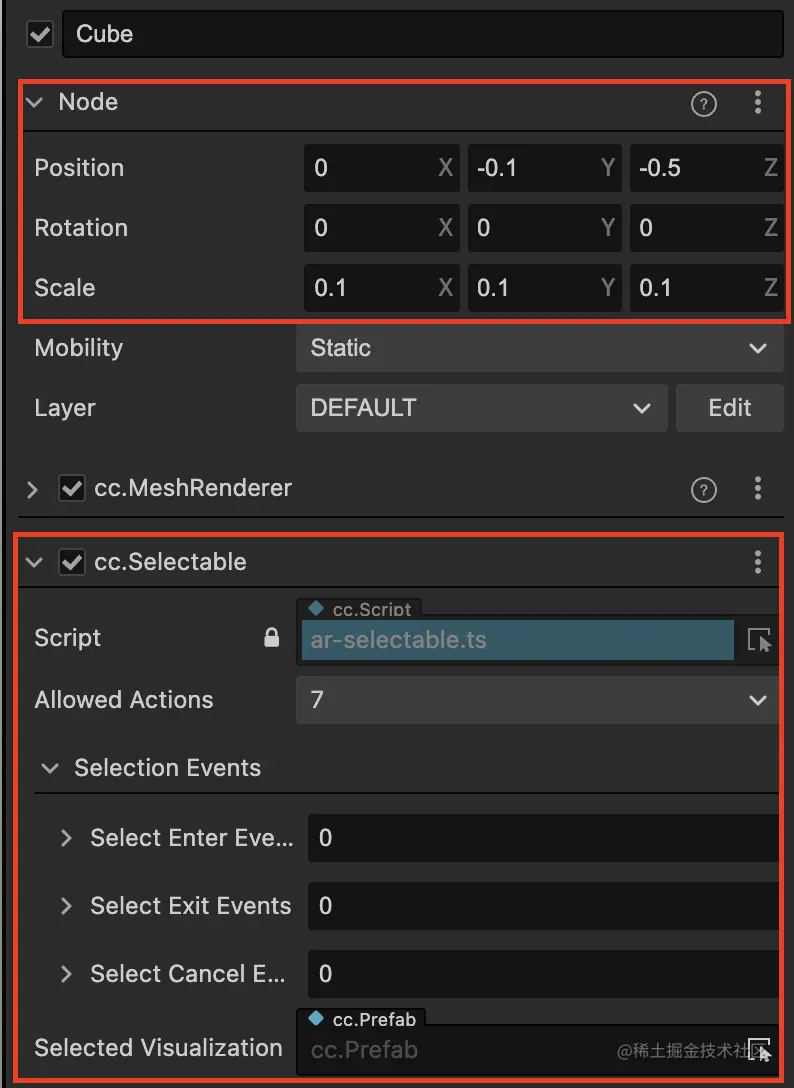Screen dimensions: 794x1088
Task: Open the Node component help documentation
Action: point(703,103)
